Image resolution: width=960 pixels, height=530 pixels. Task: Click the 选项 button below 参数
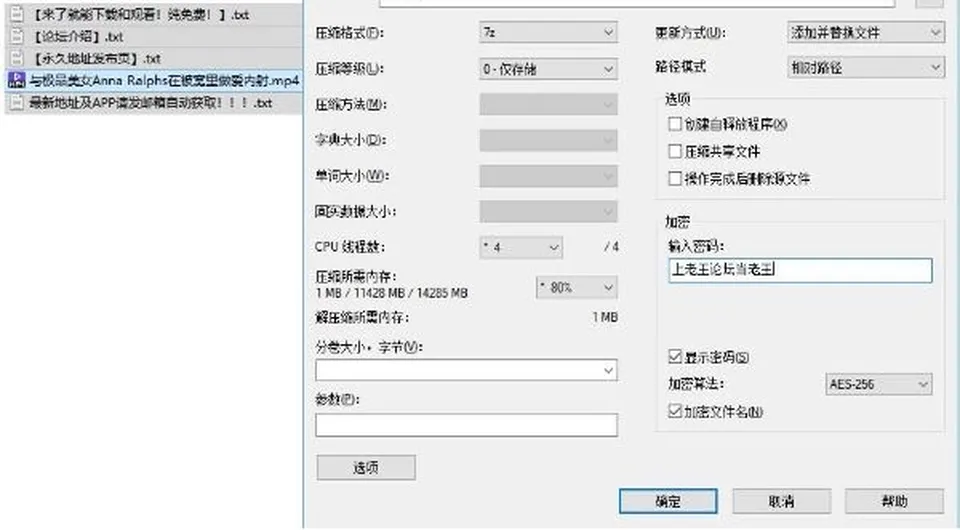tap(366, 468)
